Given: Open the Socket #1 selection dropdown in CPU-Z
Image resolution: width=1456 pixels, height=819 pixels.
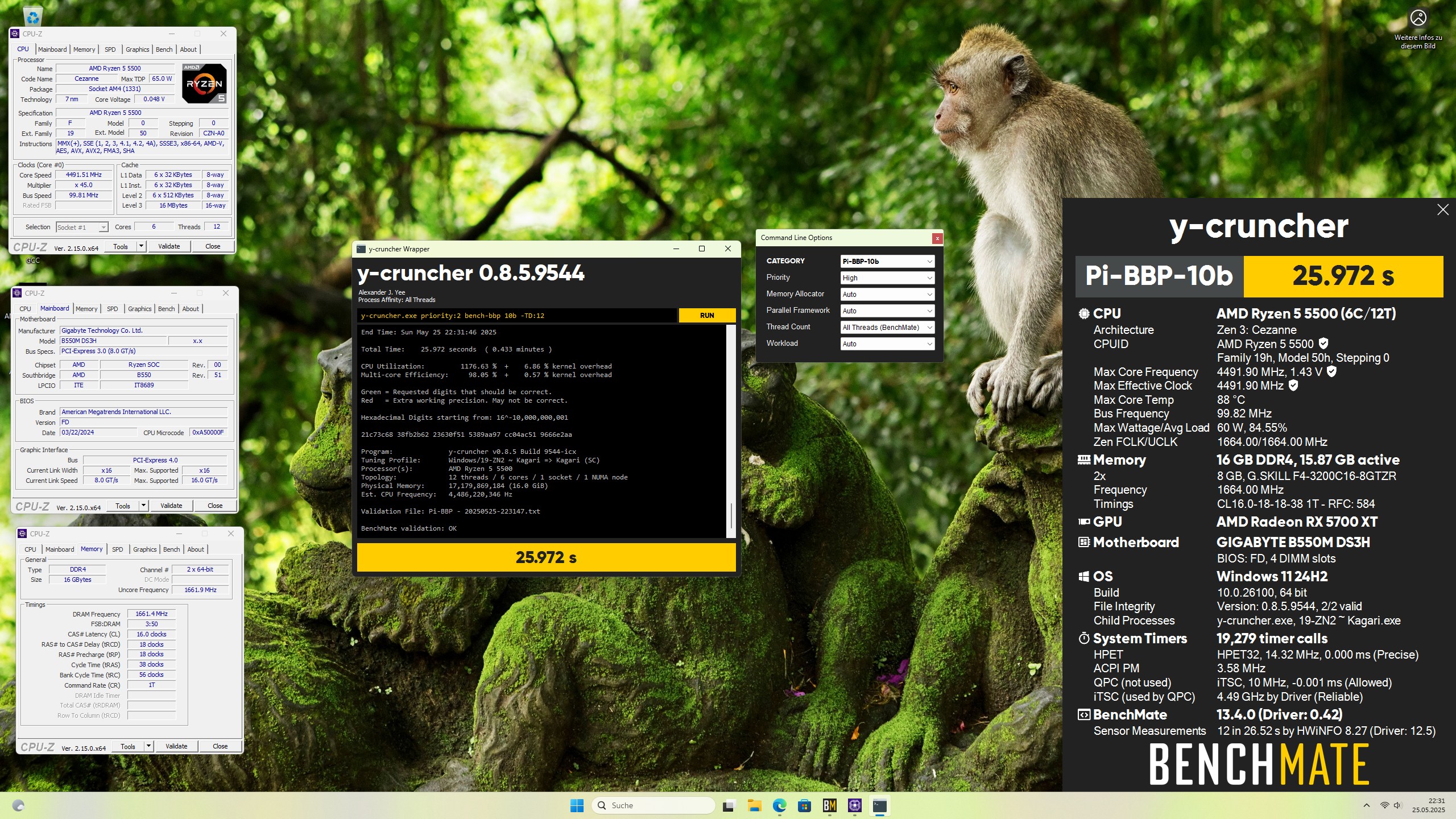Looking at the screenshot, I should point(82,227).
